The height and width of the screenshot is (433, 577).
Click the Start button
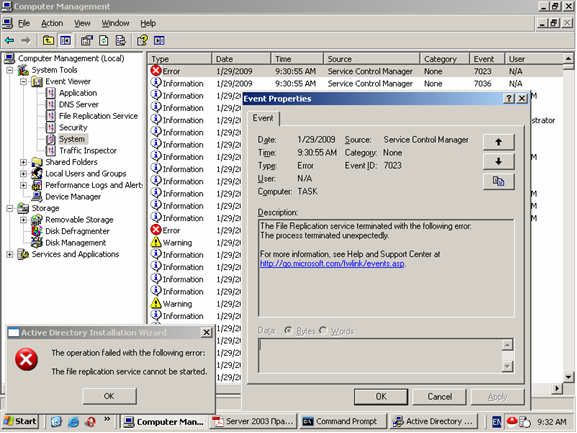(x=20, y=422)
